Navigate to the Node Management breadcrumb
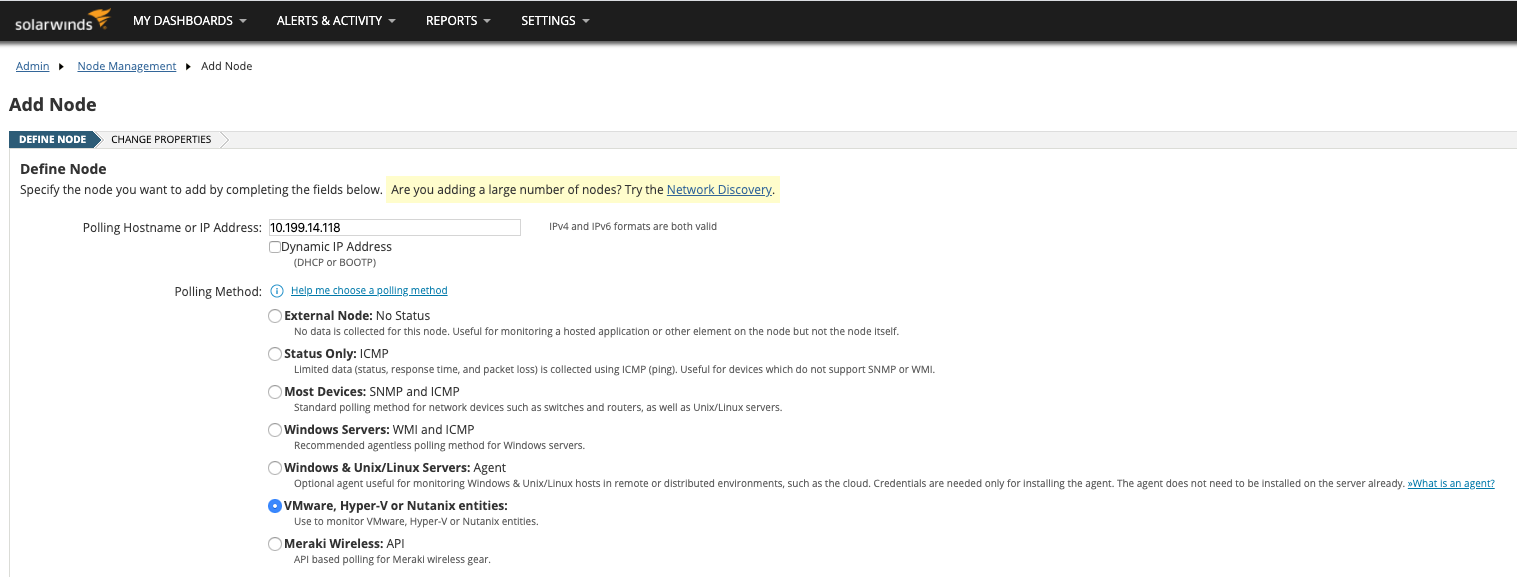The image size is (1517, 577). coord(126,66)
